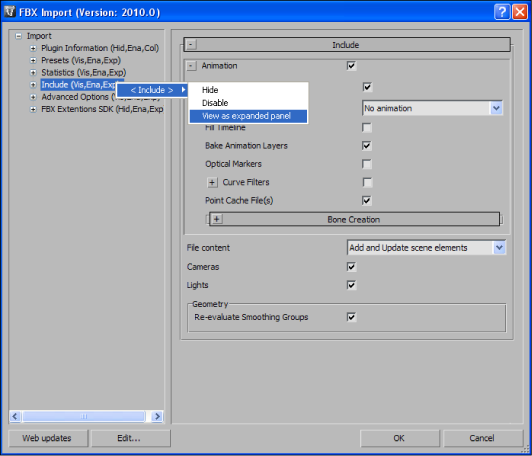Expand the Statistics tree node

[33, 73]
